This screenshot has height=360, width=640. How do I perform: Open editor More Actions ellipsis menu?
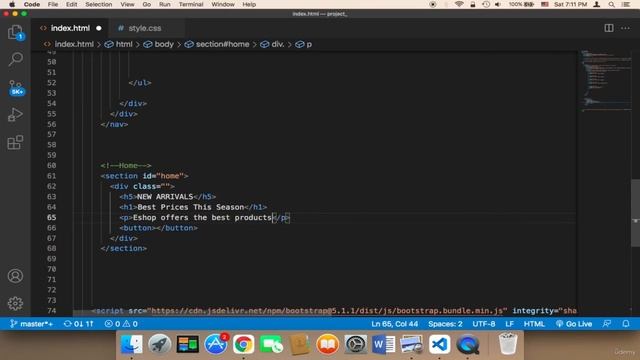pos(625,28)
